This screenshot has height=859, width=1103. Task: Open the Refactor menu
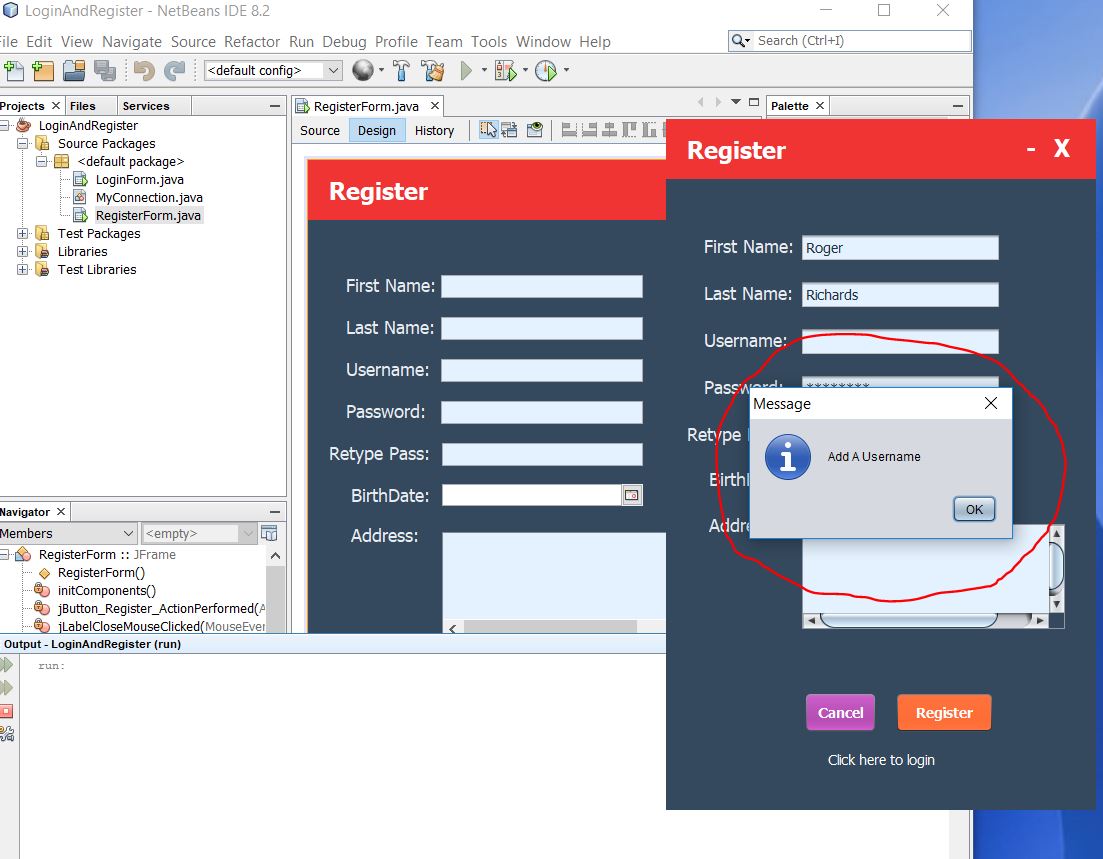(252, 42)
